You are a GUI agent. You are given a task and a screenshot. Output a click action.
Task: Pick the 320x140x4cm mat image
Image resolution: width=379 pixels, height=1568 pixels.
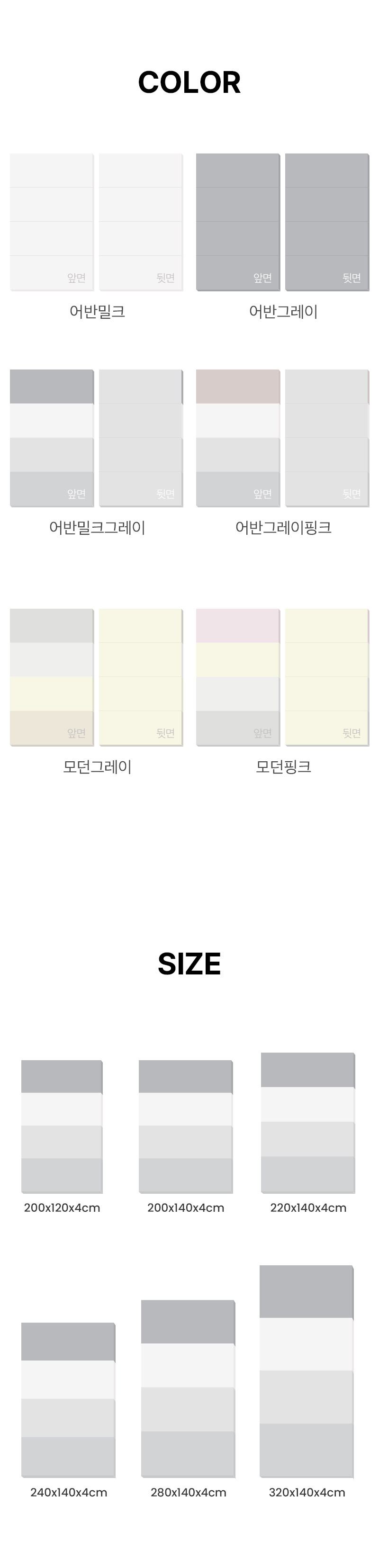(x=307, y=1371)
